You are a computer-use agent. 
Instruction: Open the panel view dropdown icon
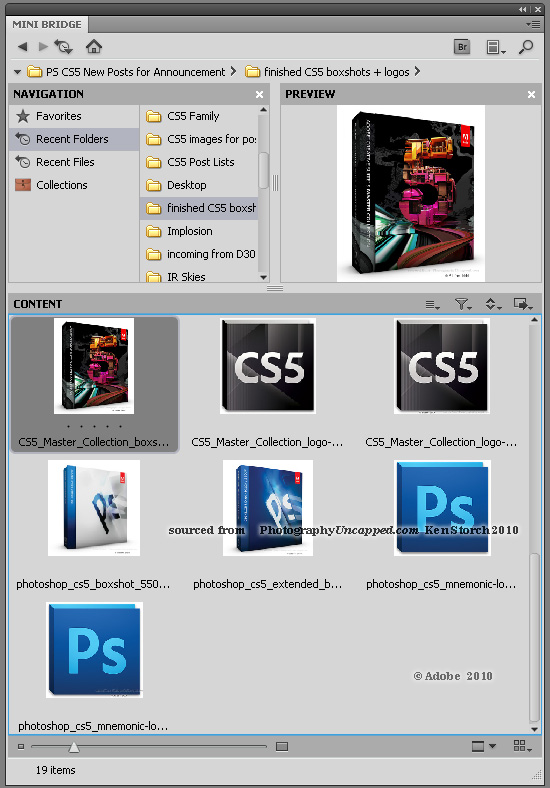496,47
